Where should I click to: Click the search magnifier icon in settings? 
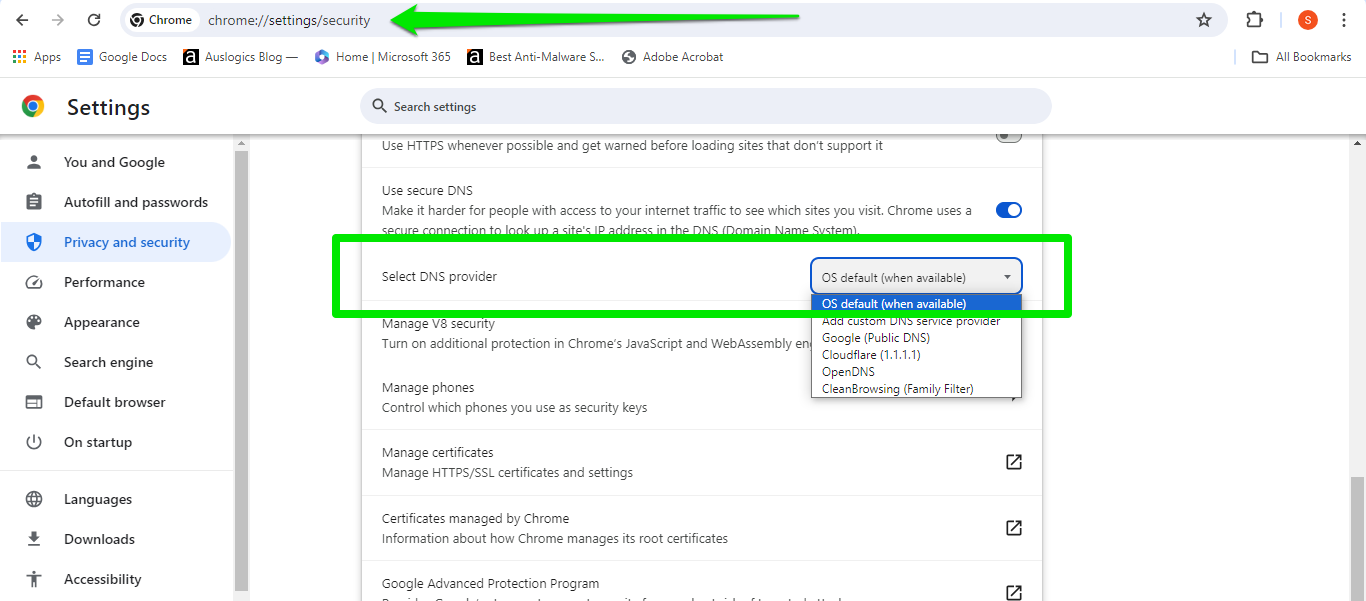click(379, 106)
